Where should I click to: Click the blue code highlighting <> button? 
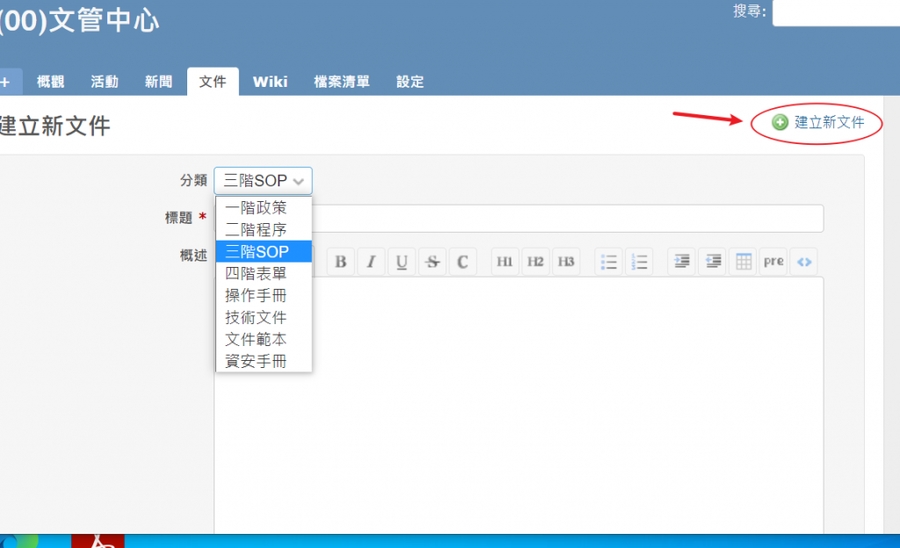point(804,262)
